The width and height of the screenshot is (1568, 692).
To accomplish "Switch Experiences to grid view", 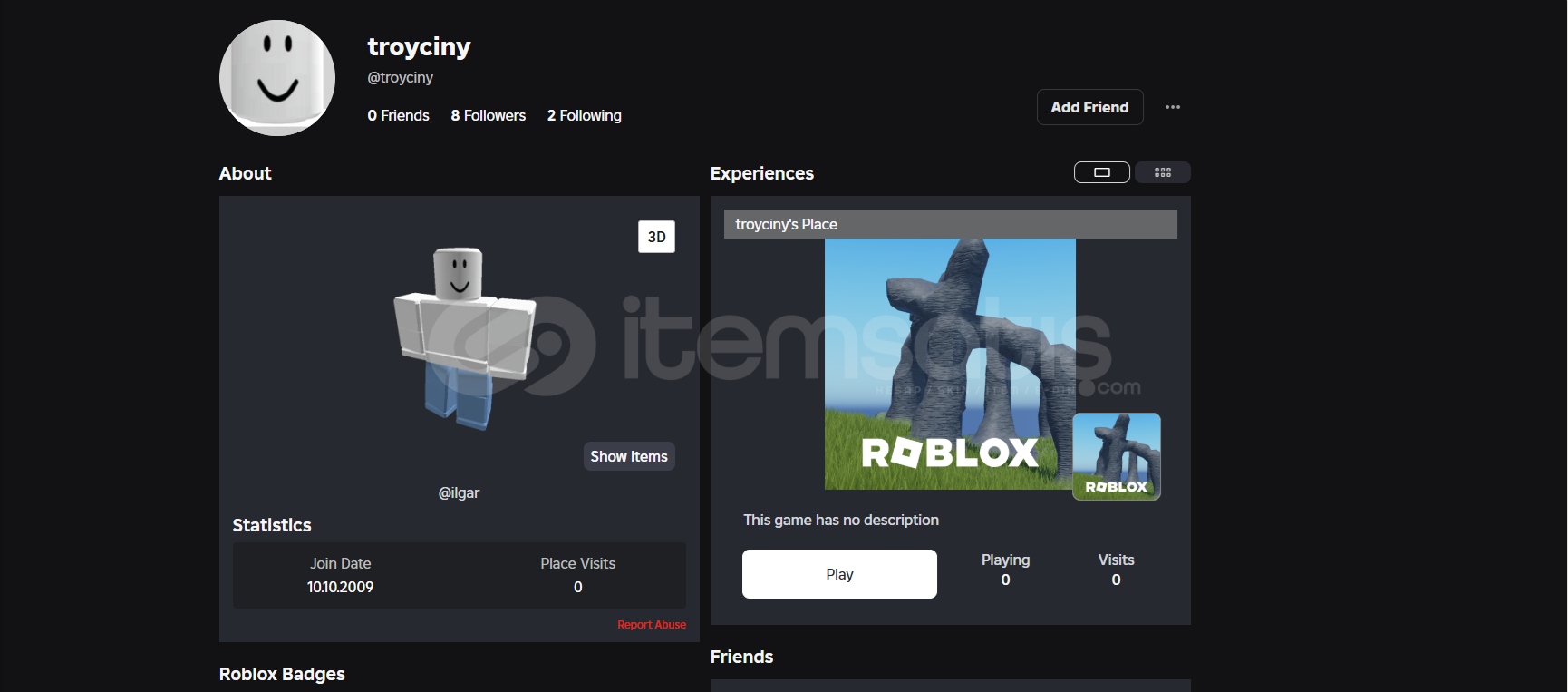I will (1163, 172).
